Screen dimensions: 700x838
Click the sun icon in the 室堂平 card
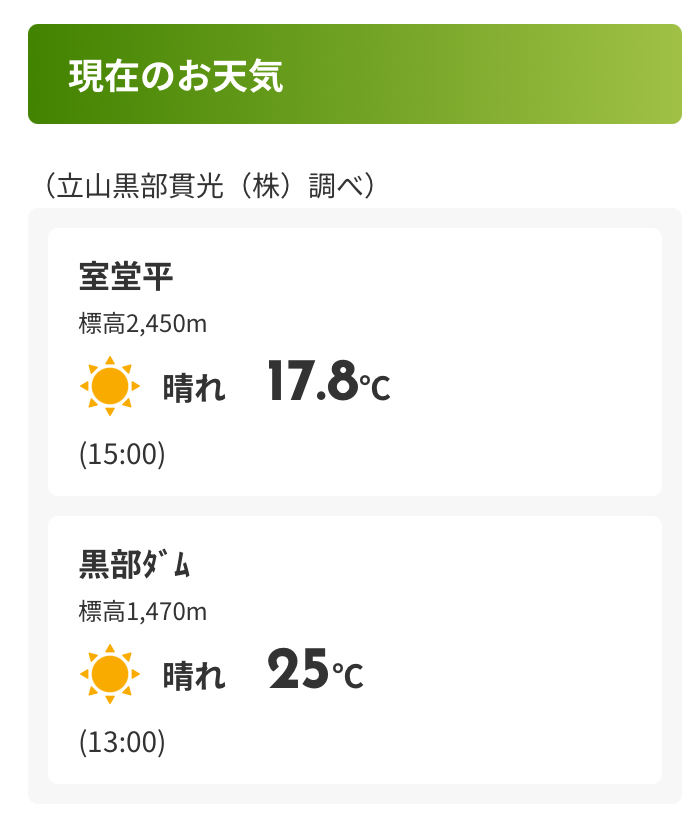click(x=109, y=386)
